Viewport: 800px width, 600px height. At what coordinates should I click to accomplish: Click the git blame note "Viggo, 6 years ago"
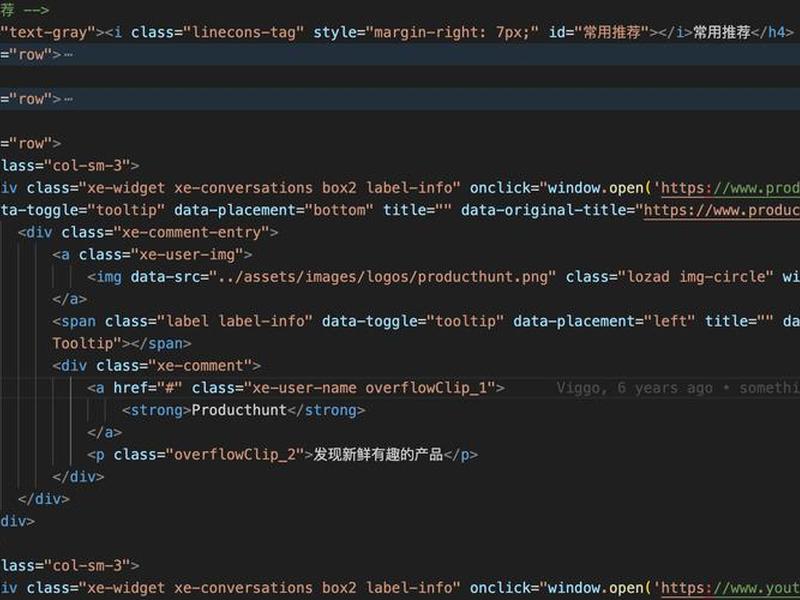tap(634, 388)
